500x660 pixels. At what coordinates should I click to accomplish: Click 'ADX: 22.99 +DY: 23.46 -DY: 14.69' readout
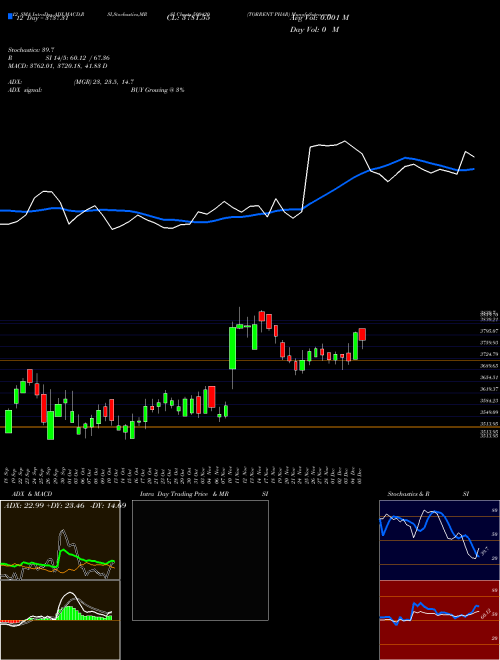pyautogui.click(x=65, y=505)
